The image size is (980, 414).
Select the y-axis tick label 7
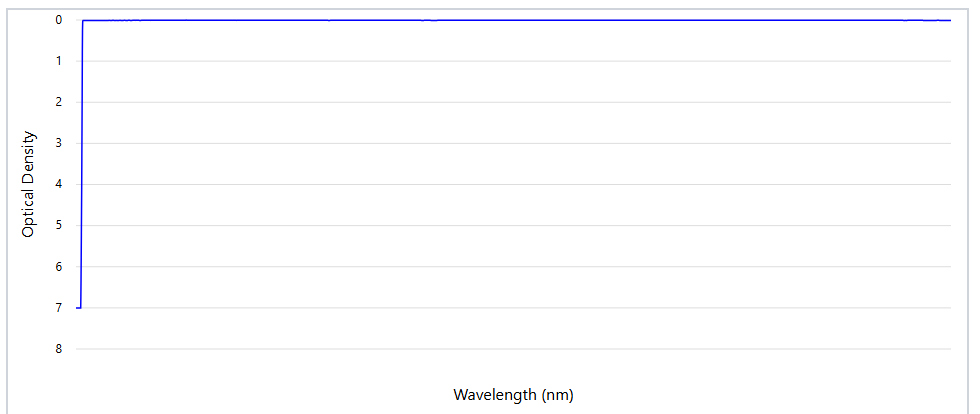click(59, 308)
